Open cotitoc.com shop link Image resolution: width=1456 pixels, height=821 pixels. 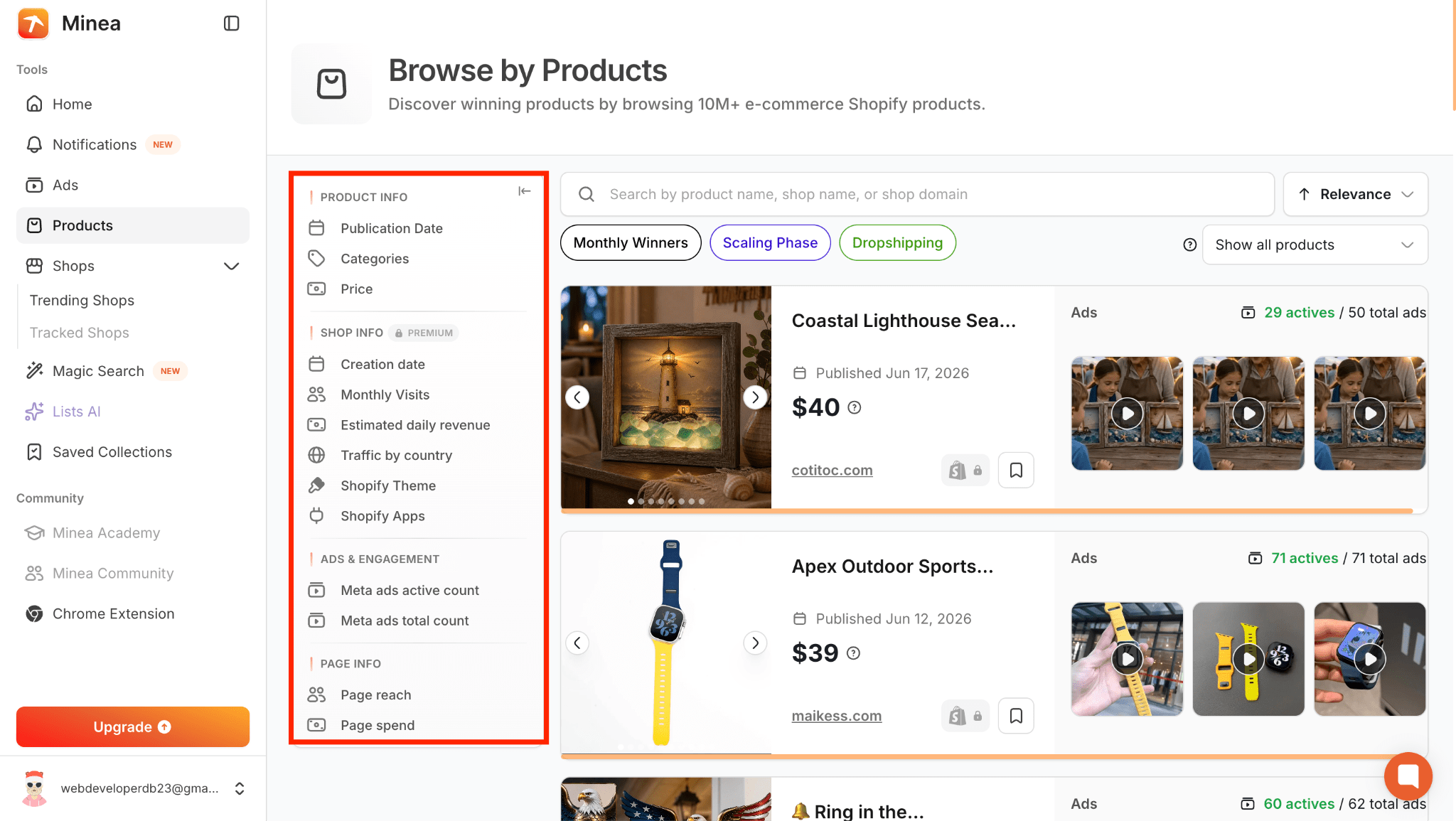[x=832, y=470]
